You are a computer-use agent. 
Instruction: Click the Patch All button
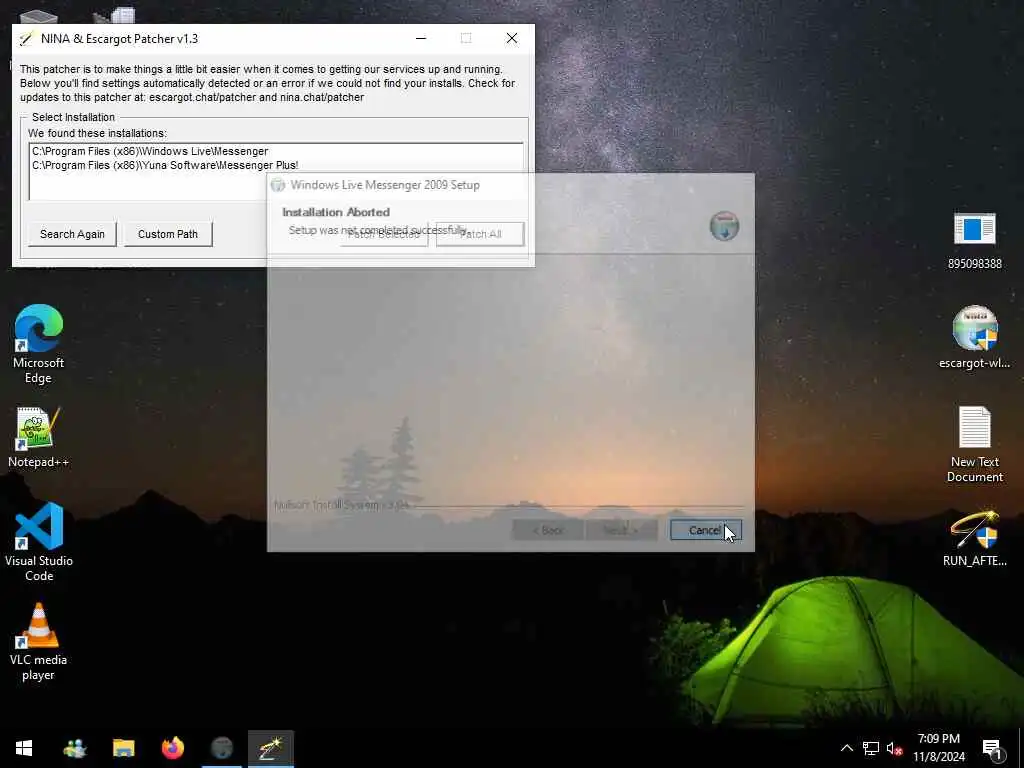pyautogui.click(x=480, y=234)
